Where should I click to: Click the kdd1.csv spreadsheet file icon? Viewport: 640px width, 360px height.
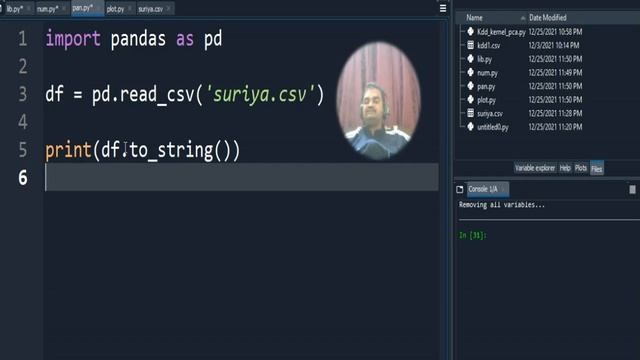(471, 45)
